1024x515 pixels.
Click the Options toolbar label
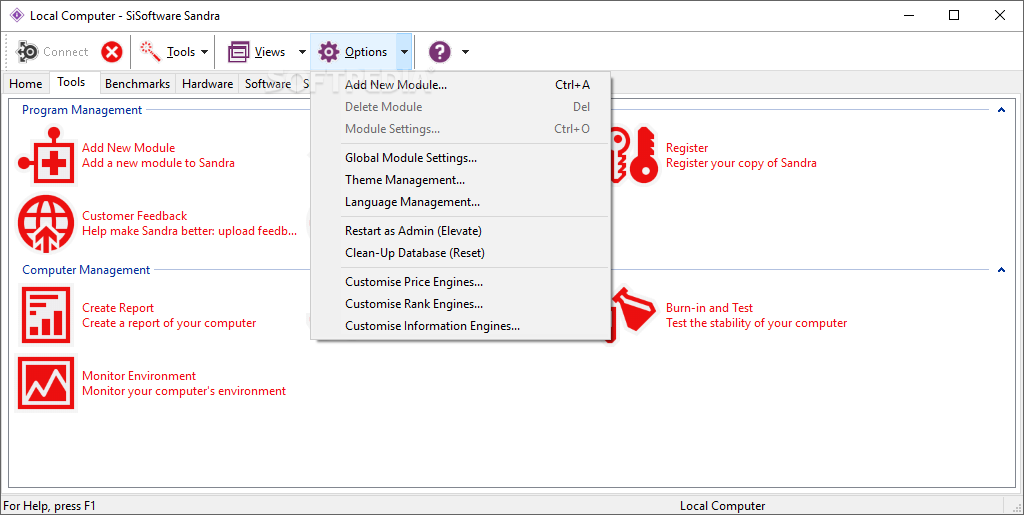(x=366, y=52)
